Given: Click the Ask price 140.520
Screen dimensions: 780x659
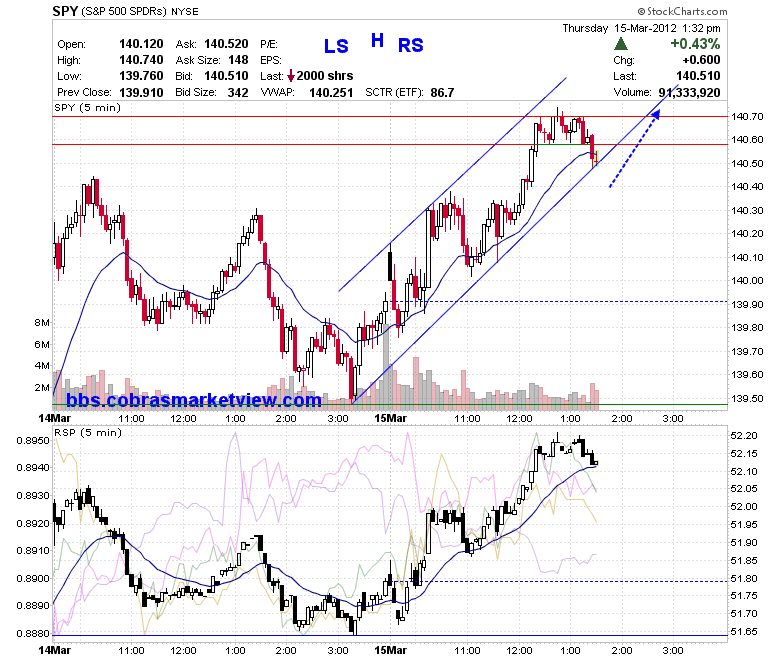Looking at the screenshot, I should (x=226, y=44).
